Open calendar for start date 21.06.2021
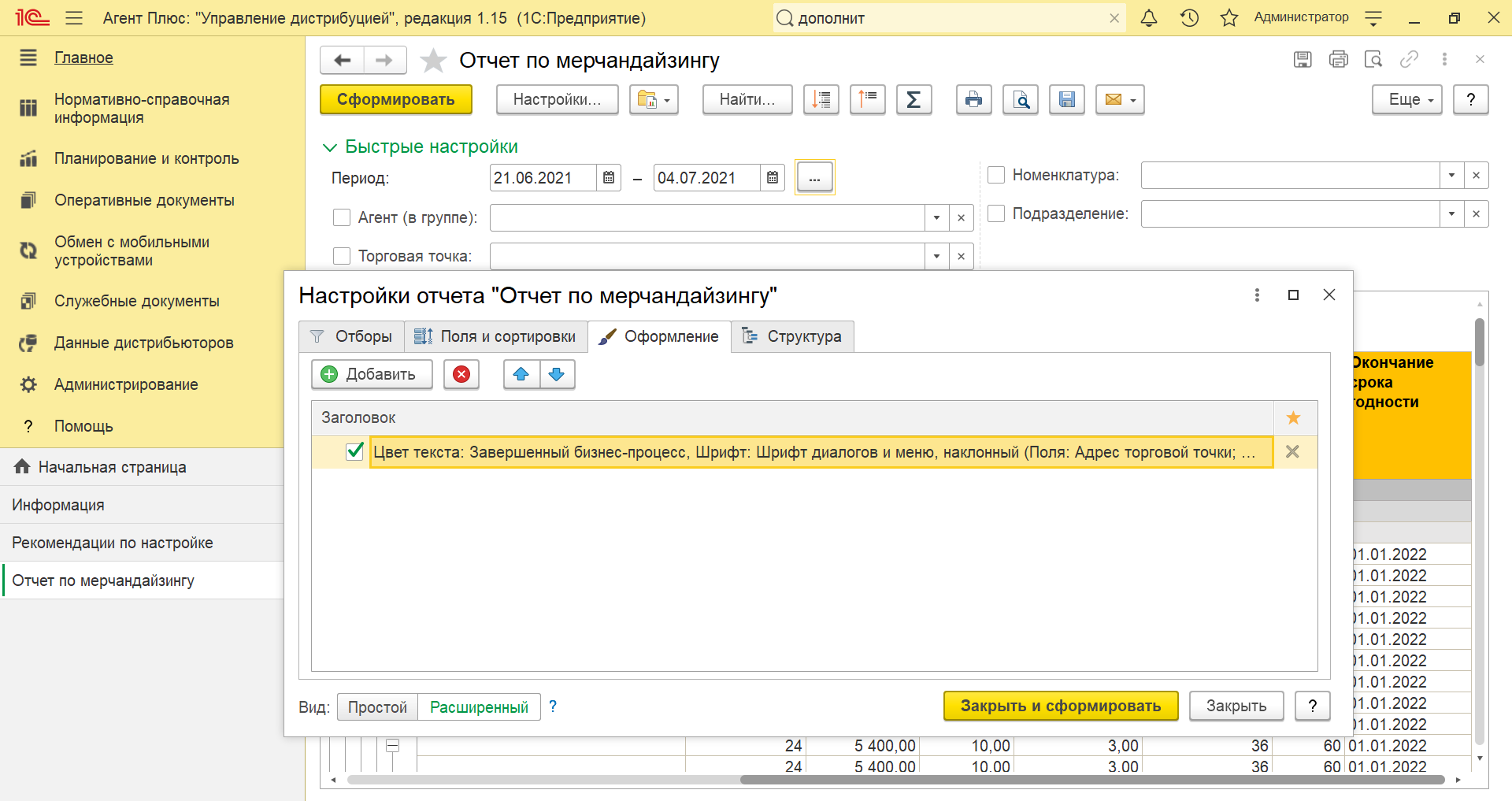 [609, 178]
